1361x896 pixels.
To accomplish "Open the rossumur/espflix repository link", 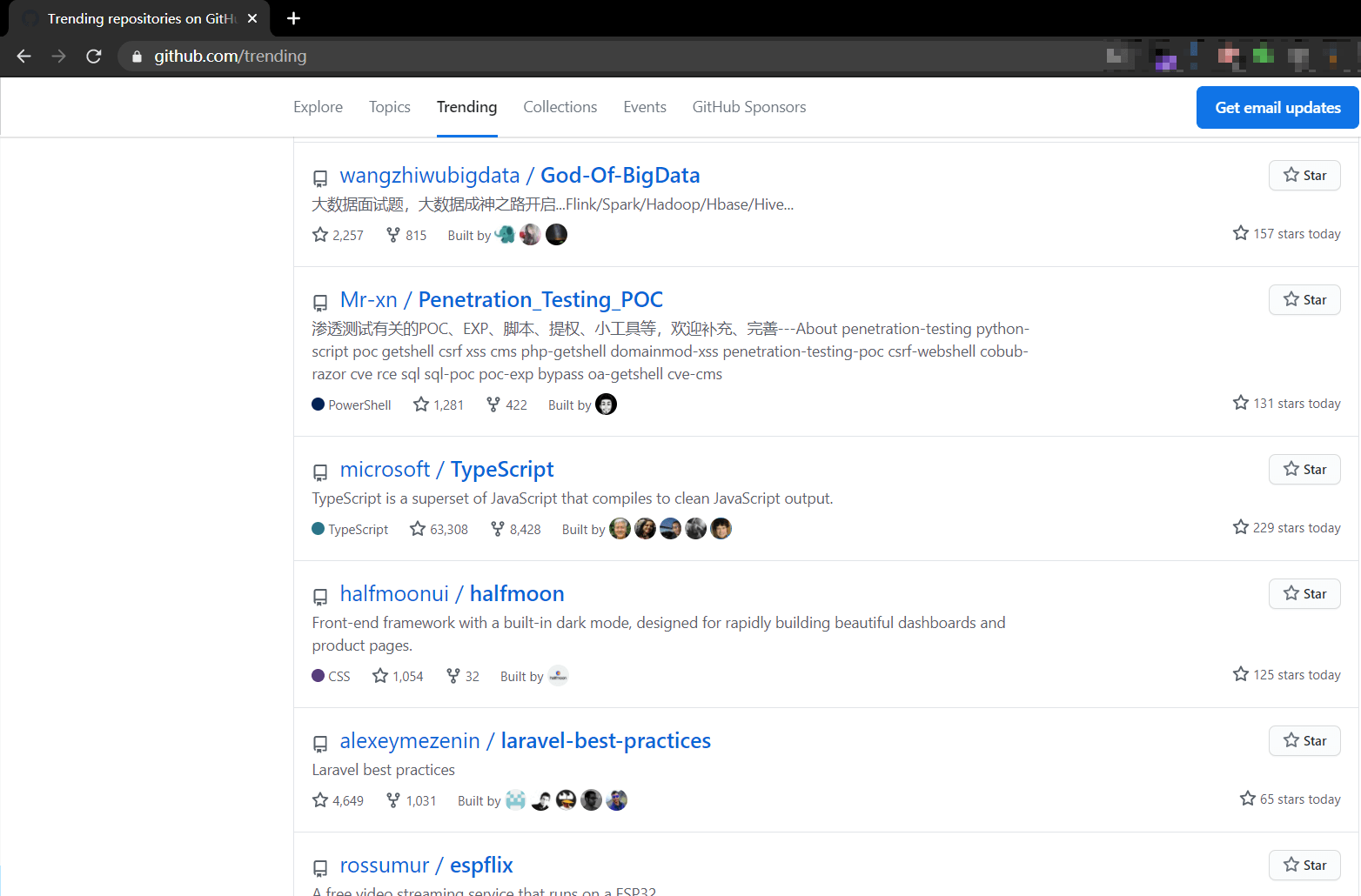I will coord(480,866).
